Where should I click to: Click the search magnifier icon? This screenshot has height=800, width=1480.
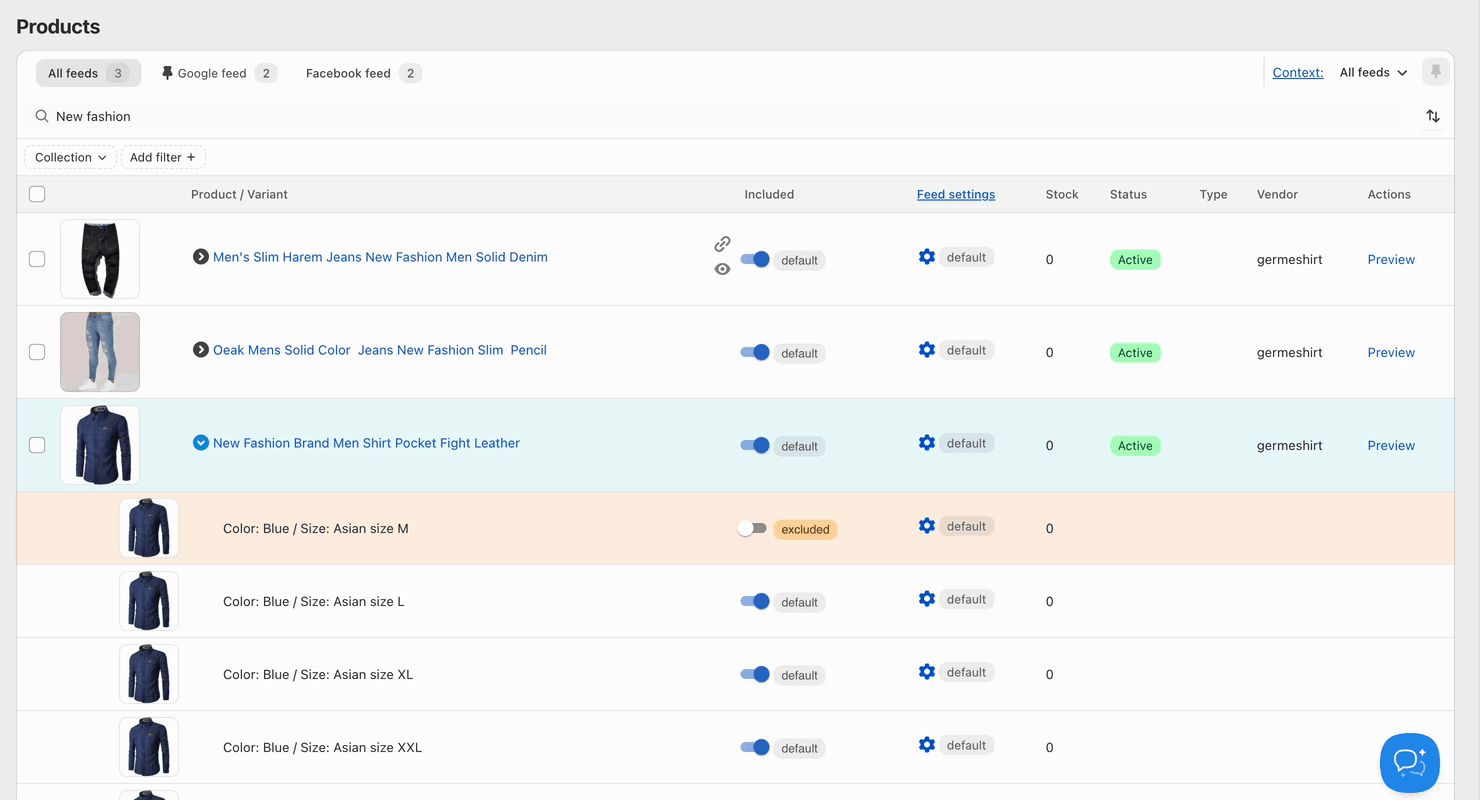coord(42,117)
